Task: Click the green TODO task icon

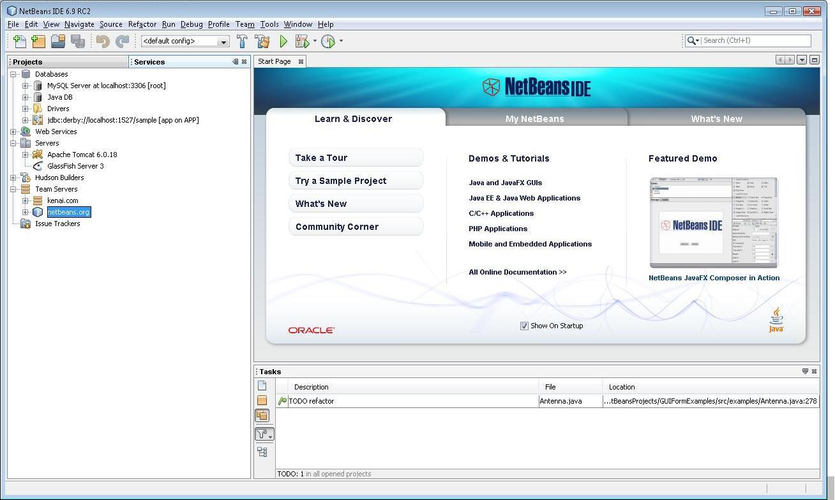Action: click(282, 401)
